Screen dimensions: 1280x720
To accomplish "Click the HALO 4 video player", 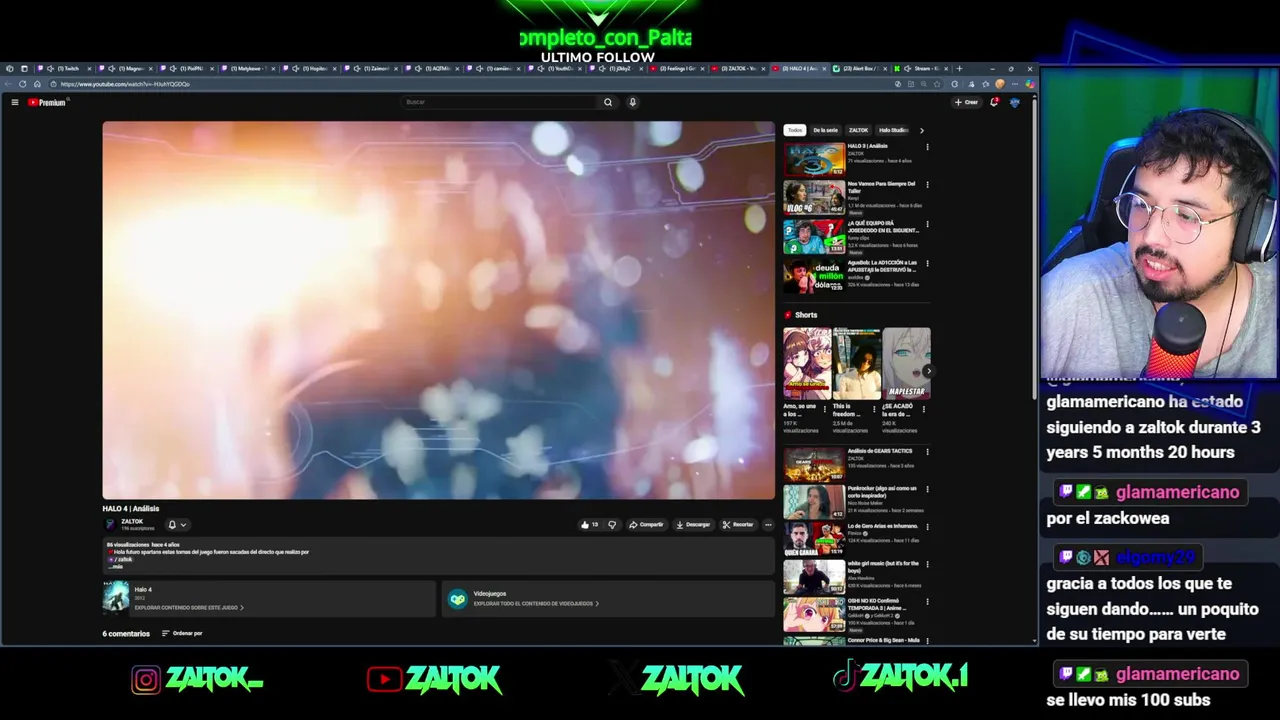I will coord(438,310).
